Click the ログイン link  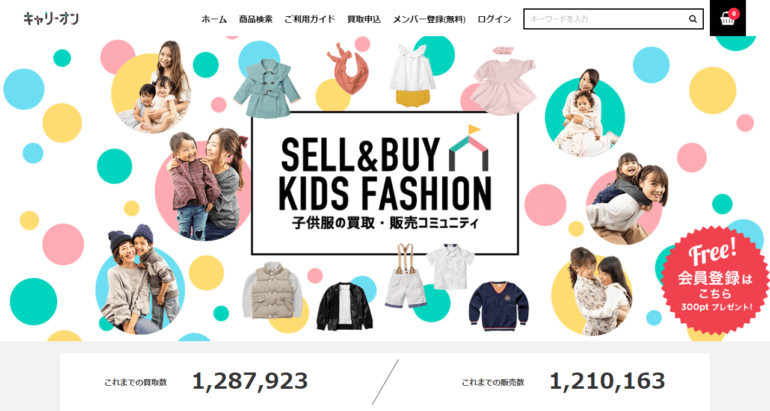pyautogui.click(x=494, y=19)
